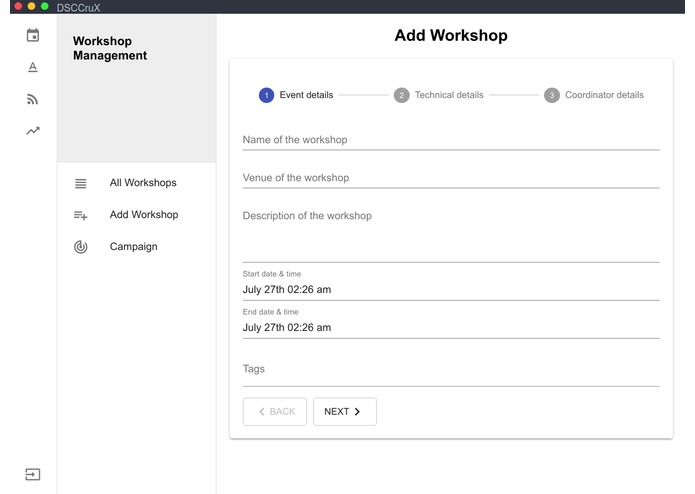
Task: Open Campaign menu item
Action: tap(137, 247)
